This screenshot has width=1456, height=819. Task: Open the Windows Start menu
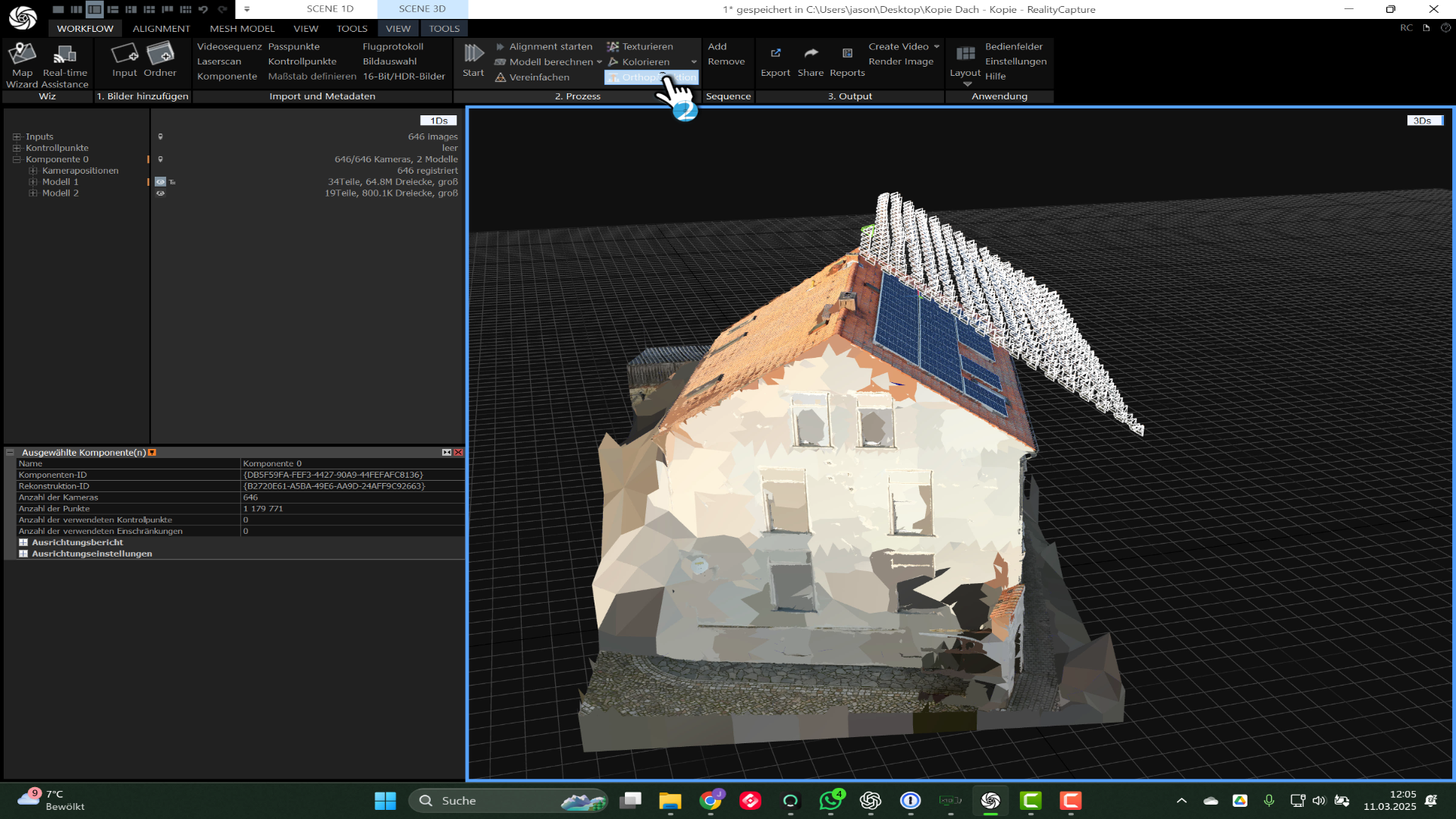click(x=385, y=801)
